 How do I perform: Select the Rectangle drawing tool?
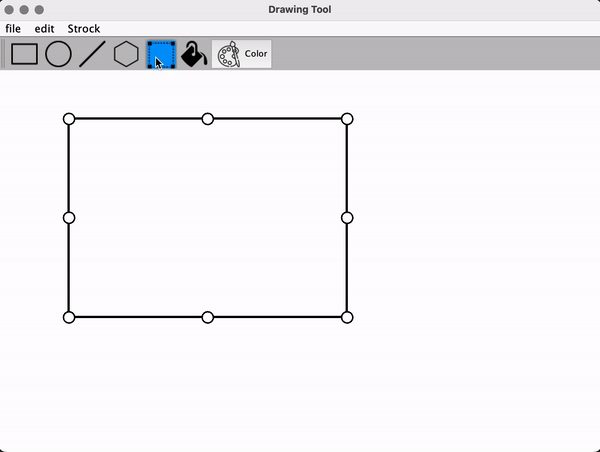24,54
